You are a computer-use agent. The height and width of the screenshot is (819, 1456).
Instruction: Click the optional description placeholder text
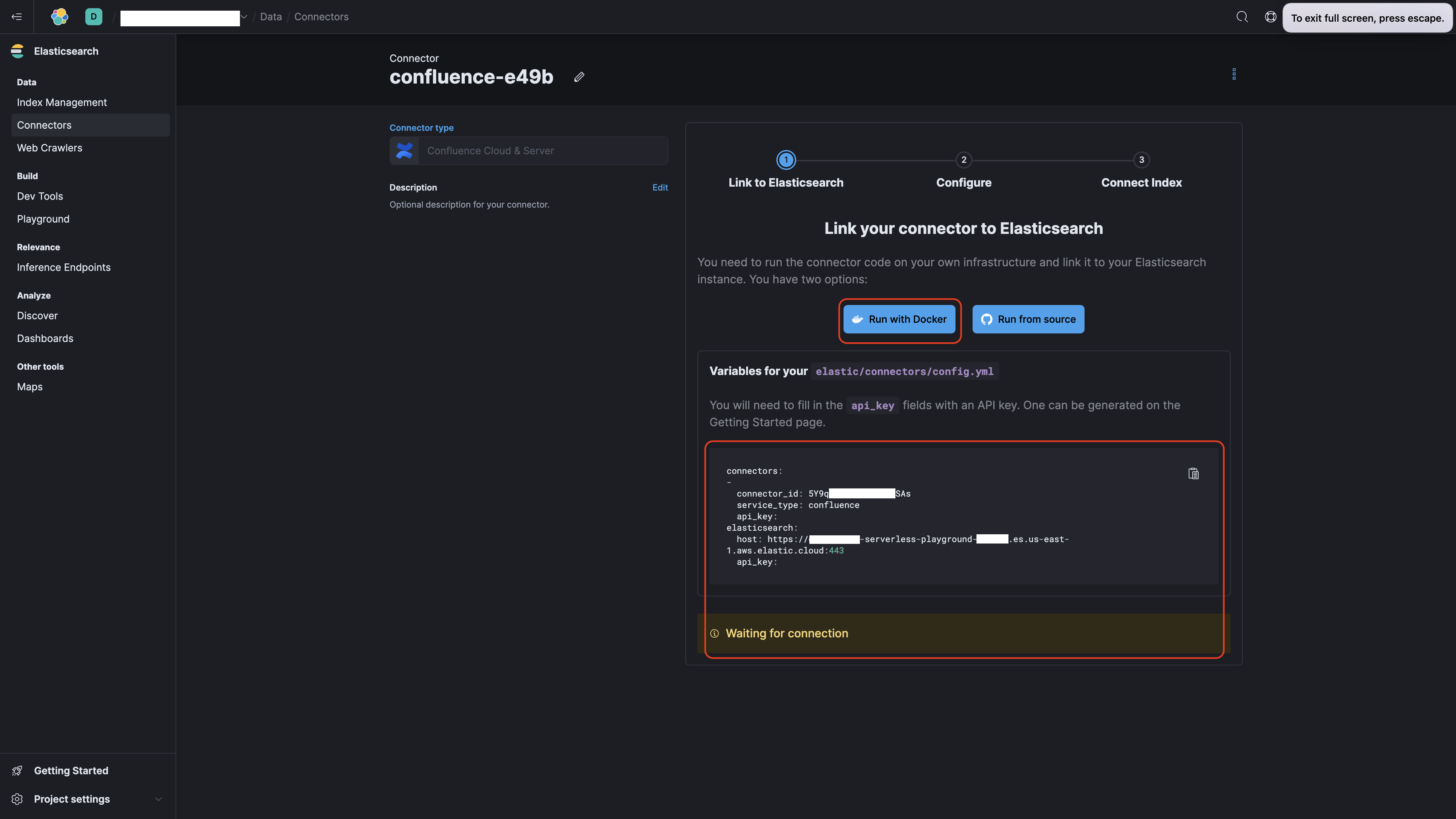coord(469,205)
